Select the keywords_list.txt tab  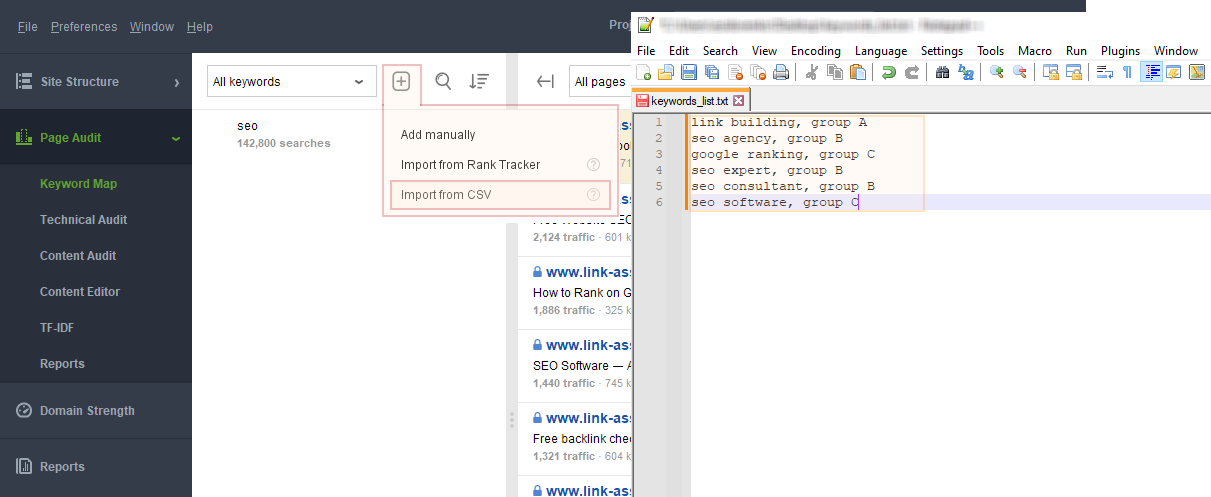690,101
